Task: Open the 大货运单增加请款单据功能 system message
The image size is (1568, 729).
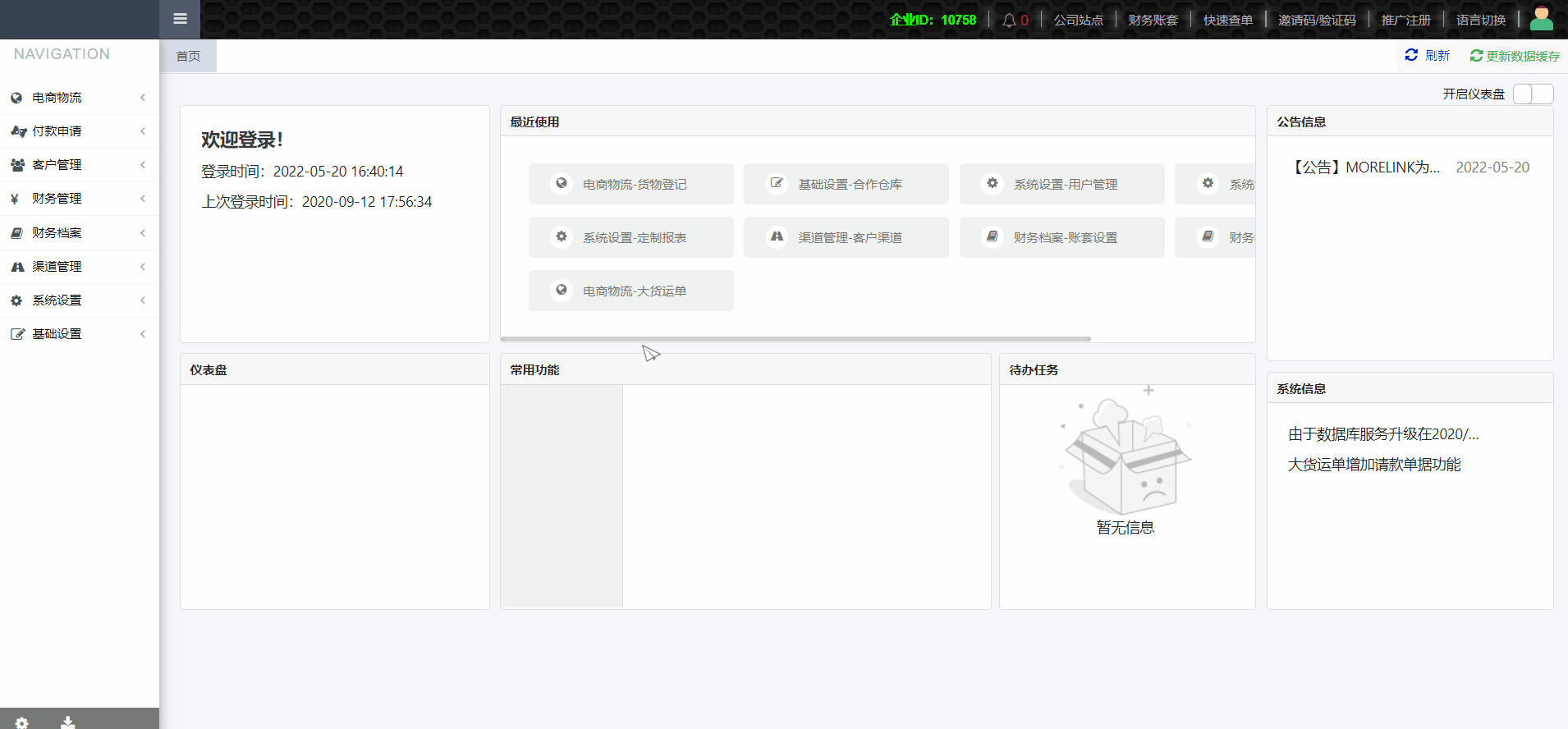Action: pos(1374,465)
